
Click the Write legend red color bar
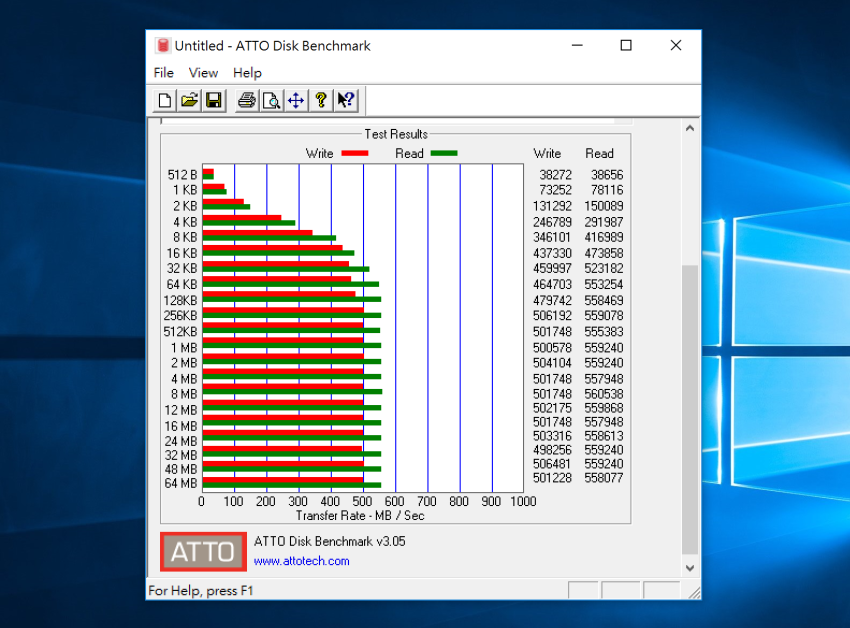pyautogui.click(x=355, y=153)
